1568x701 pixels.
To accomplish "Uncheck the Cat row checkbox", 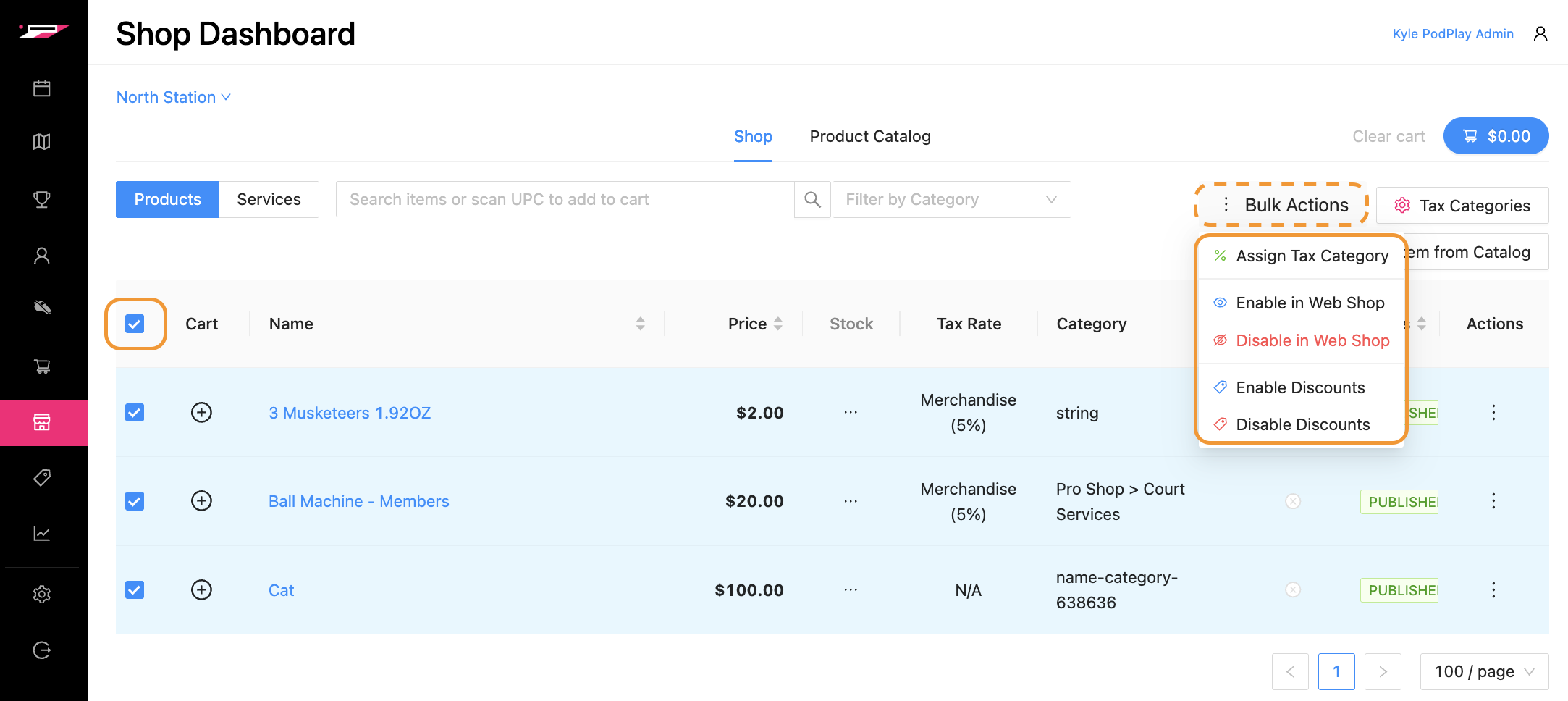I will tap(135, 590).
